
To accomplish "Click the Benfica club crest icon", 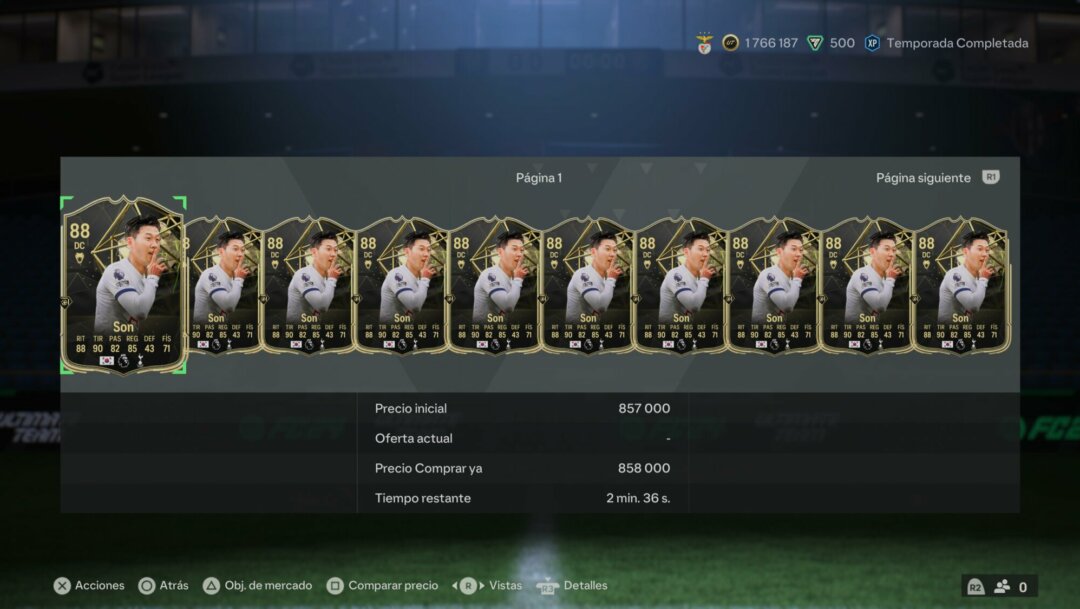I will click(x=704, y=43).
